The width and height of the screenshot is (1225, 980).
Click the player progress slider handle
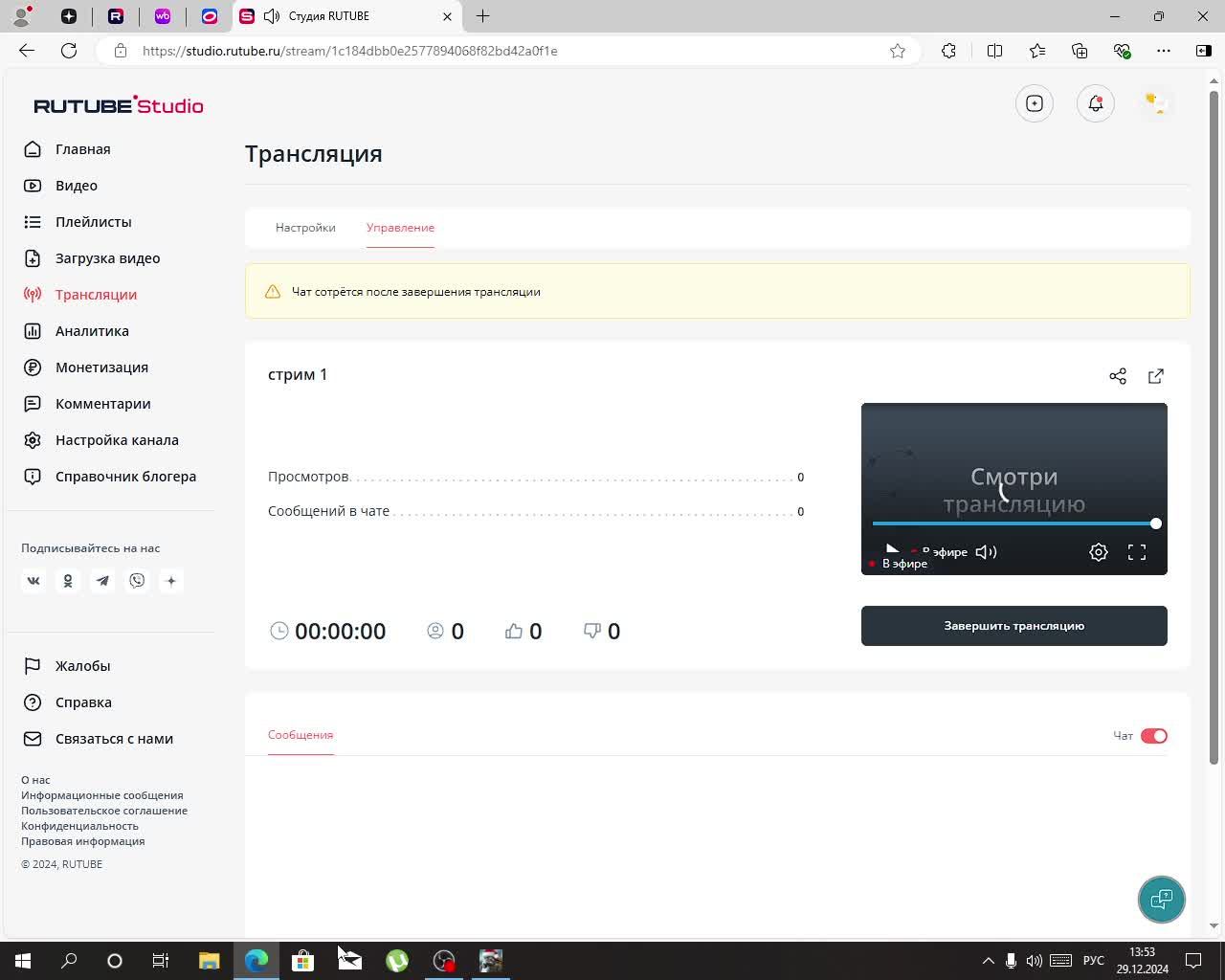tap(1156, 523)
